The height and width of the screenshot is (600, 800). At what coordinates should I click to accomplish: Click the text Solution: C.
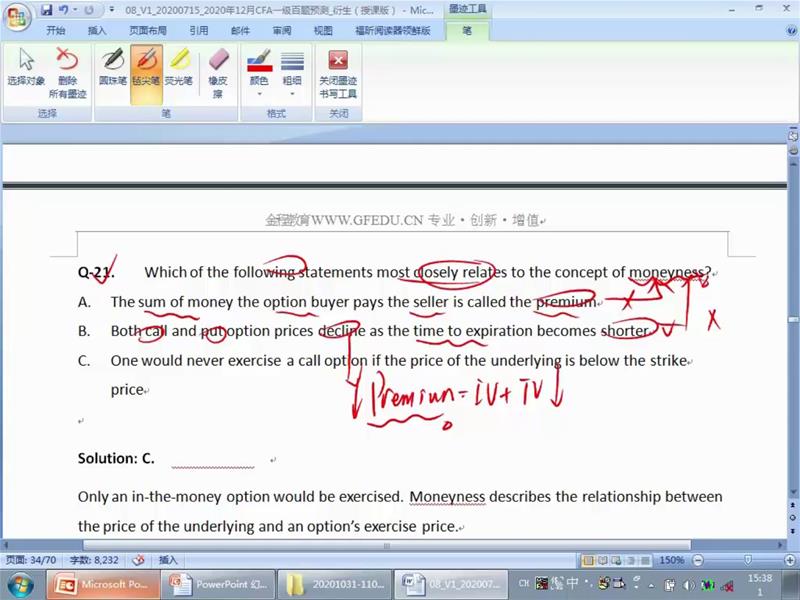coord(116,458)
